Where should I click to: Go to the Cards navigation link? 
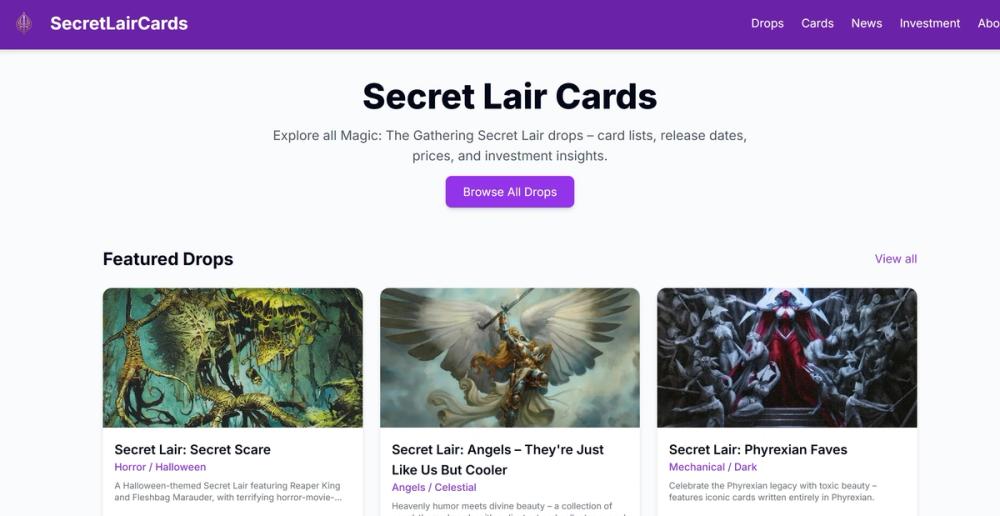click(x=818, y=24)
